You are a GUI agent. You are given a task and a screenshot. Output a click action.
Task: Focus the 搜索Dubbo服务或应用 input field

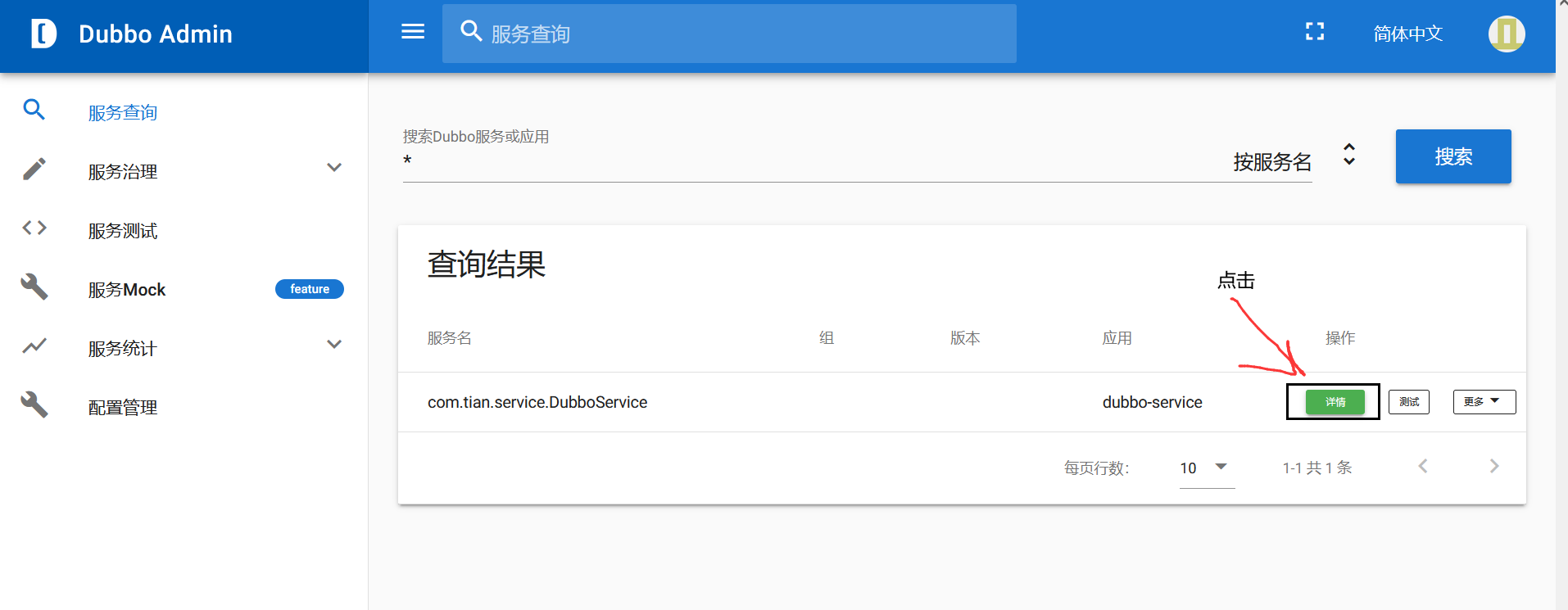811,161
